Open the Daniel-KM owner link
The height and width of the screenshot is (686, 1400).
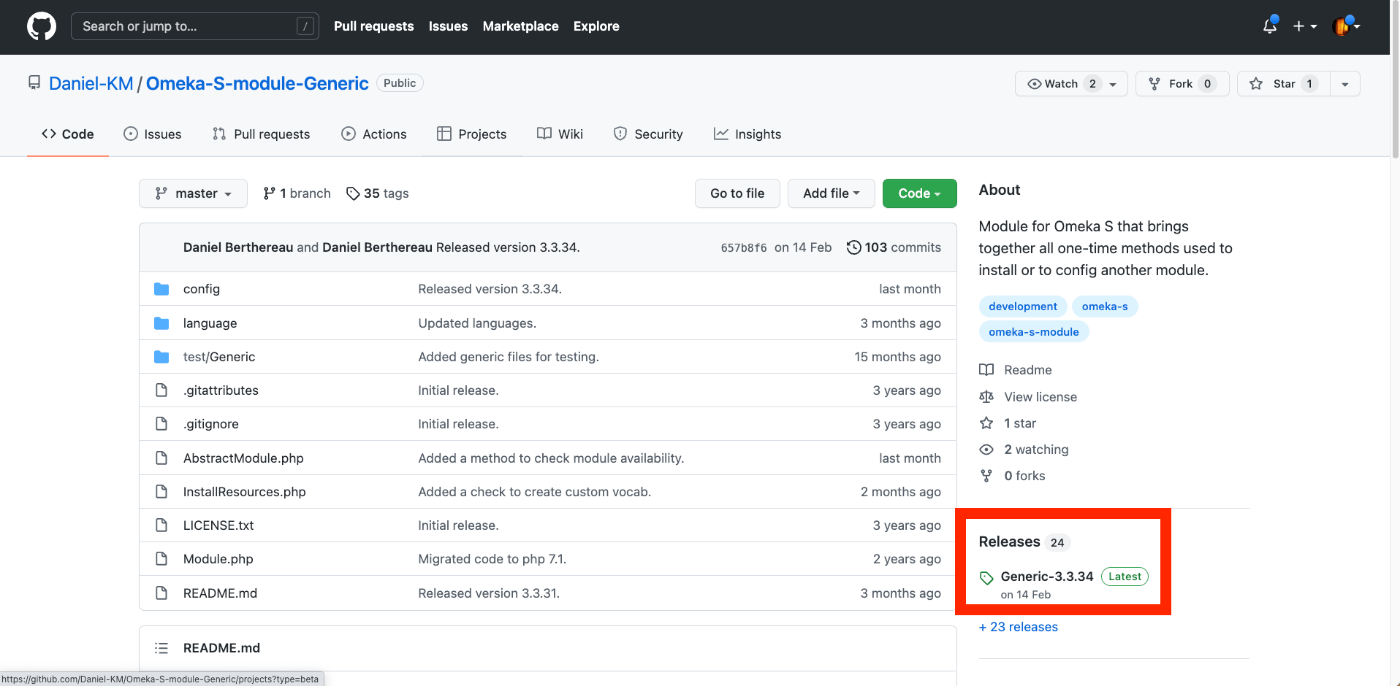click(x=91, y=84)
